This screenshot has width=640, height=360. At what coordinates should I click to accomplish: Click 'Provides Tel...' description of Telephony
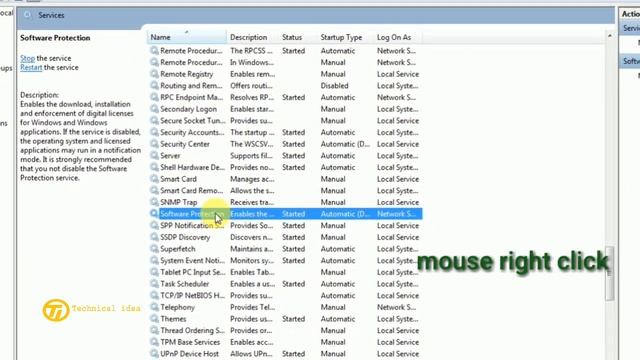point(252,307)
